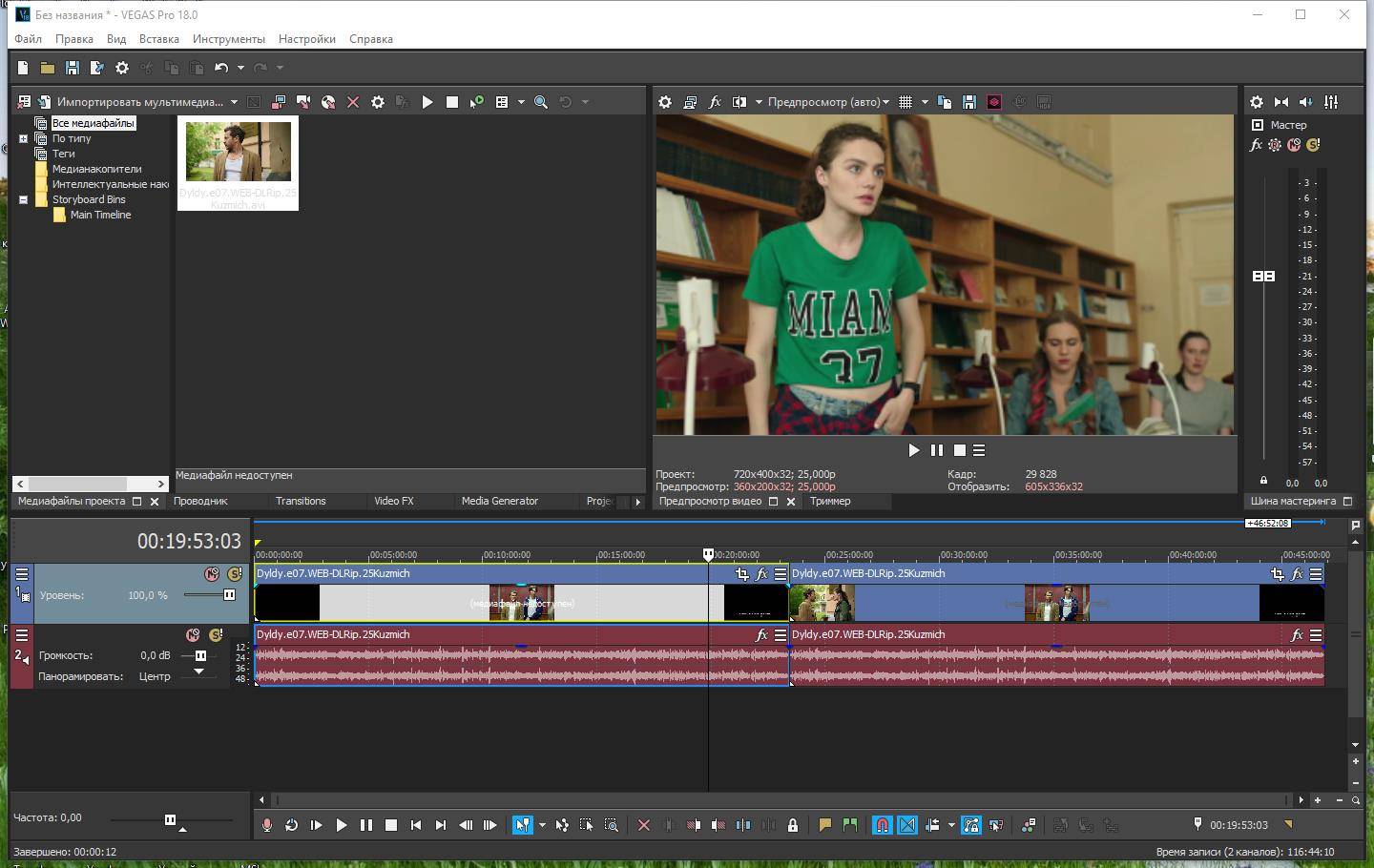The height and width of the screenshot is (868, 1374).
Task: Copy snapshot to clipboard in preview
Action: tap(945, 102)
